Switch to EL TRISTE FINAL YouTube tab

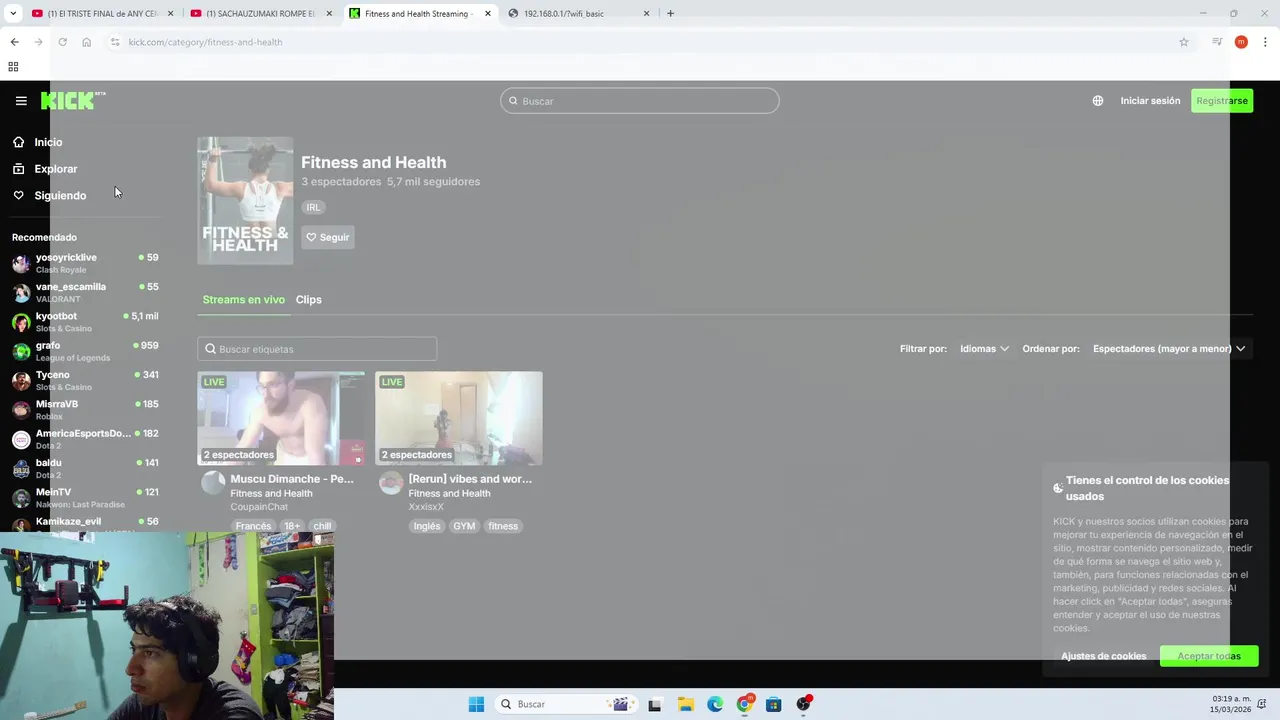point(103,14)
